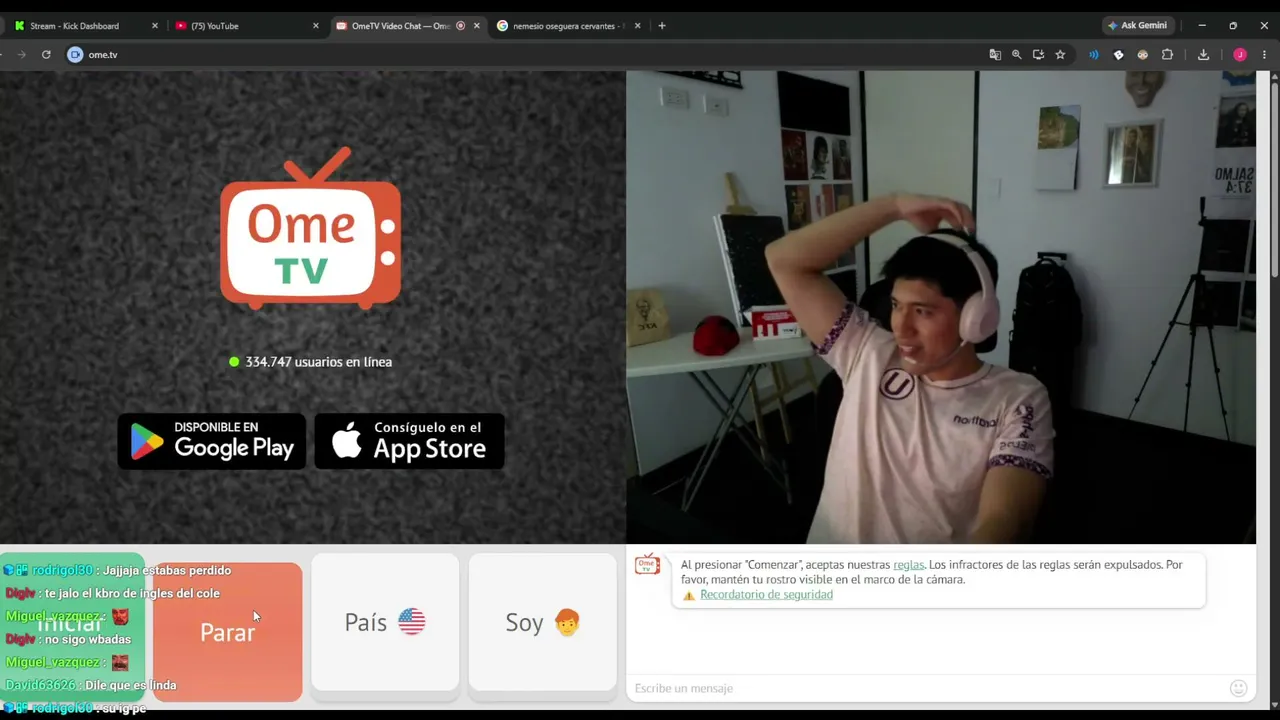Bookmark this page with the star
Screen dimensions: 1280x720
point(1060,55)
